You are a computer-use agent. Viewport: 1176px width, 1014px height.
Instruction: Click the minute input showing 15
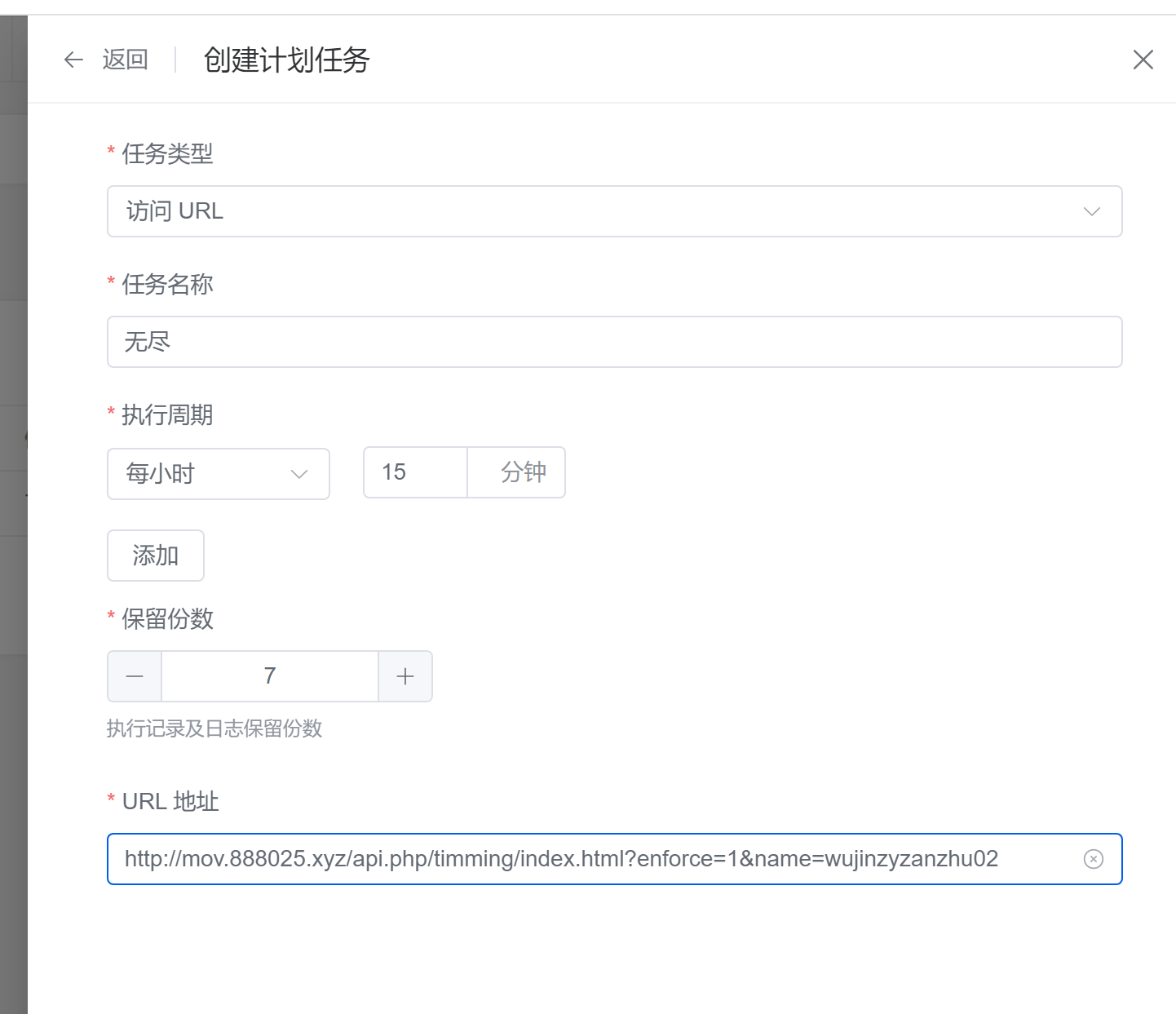pyautogui.click(x=415, y=472)
